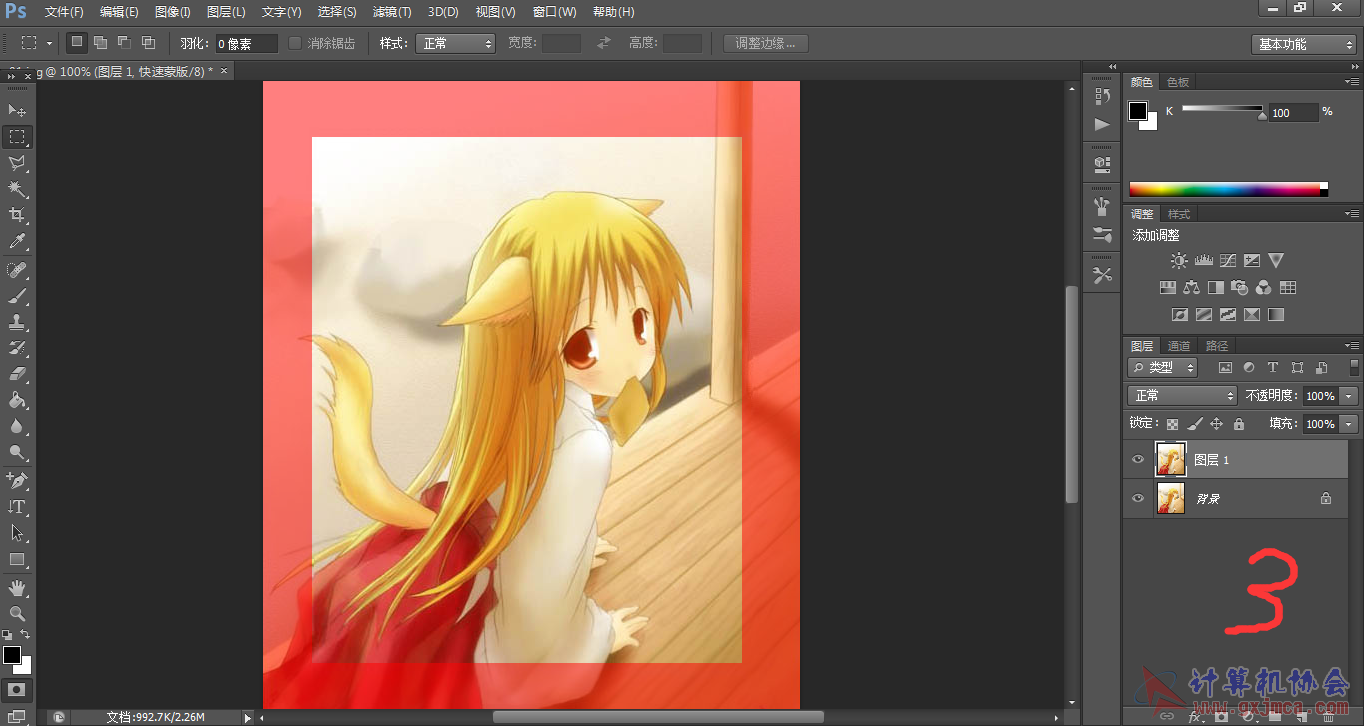Swap foreground and background colors in toolbox

[25, 635]
